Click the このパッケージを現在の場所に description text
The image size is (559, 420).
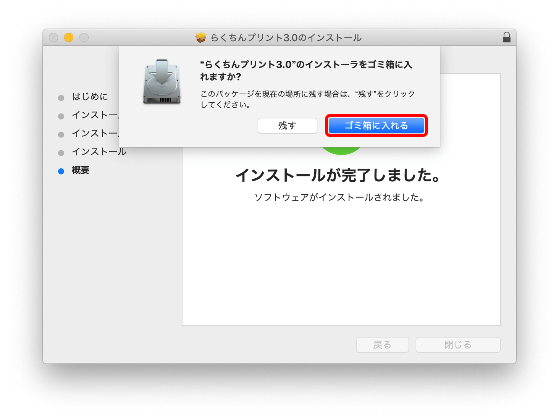[307, 99]
